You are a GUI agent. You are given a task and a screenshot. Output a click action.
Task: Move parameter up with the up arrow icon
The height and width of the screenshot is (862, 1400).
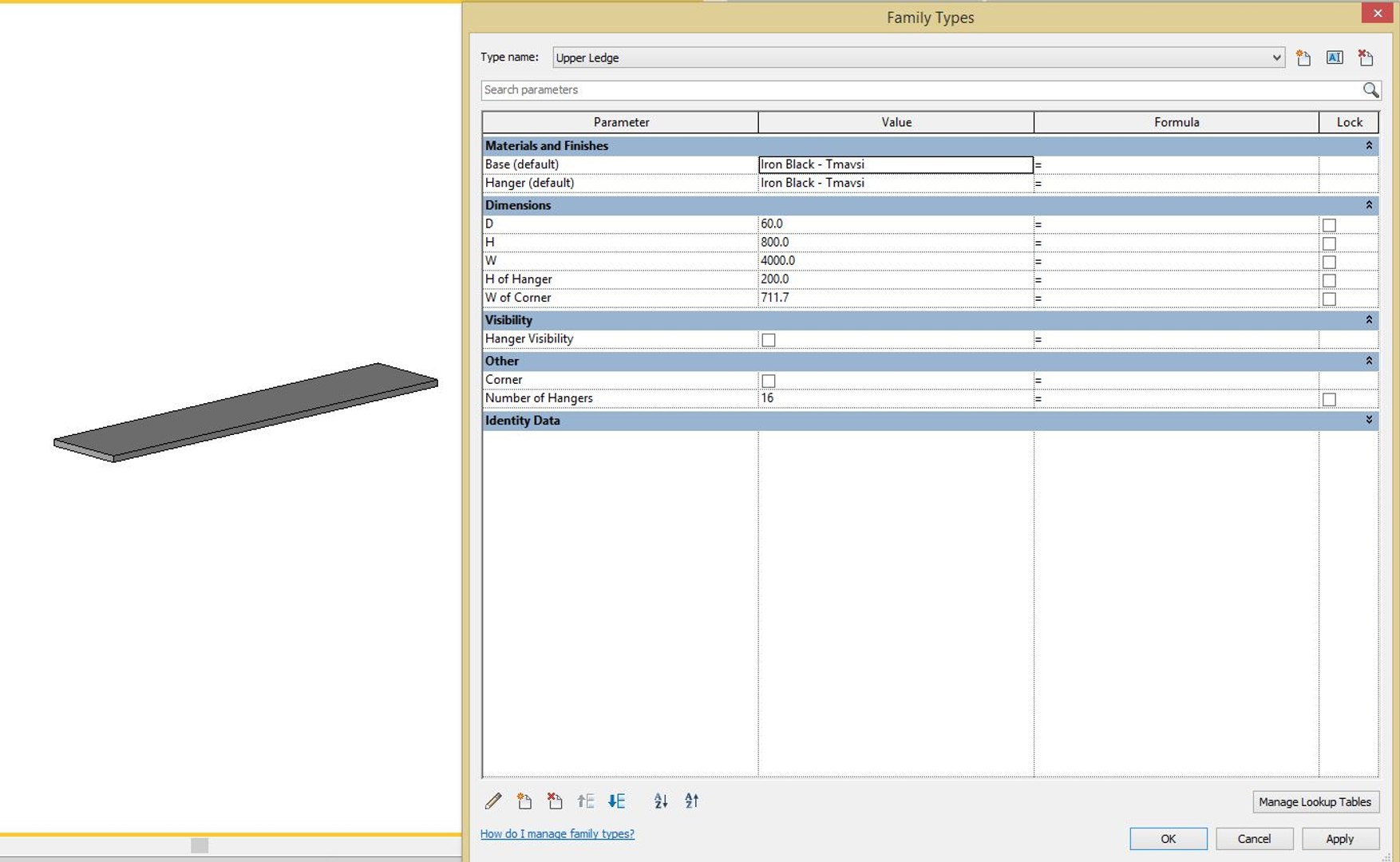click(x=586, y=801)
